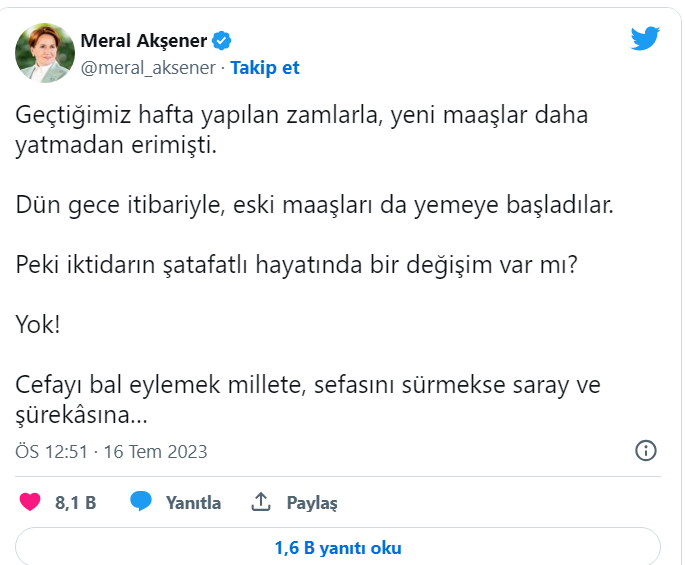The image size is (685, 565).
Task: Click the blue verified badge
Action: click(x=223, y=41)
